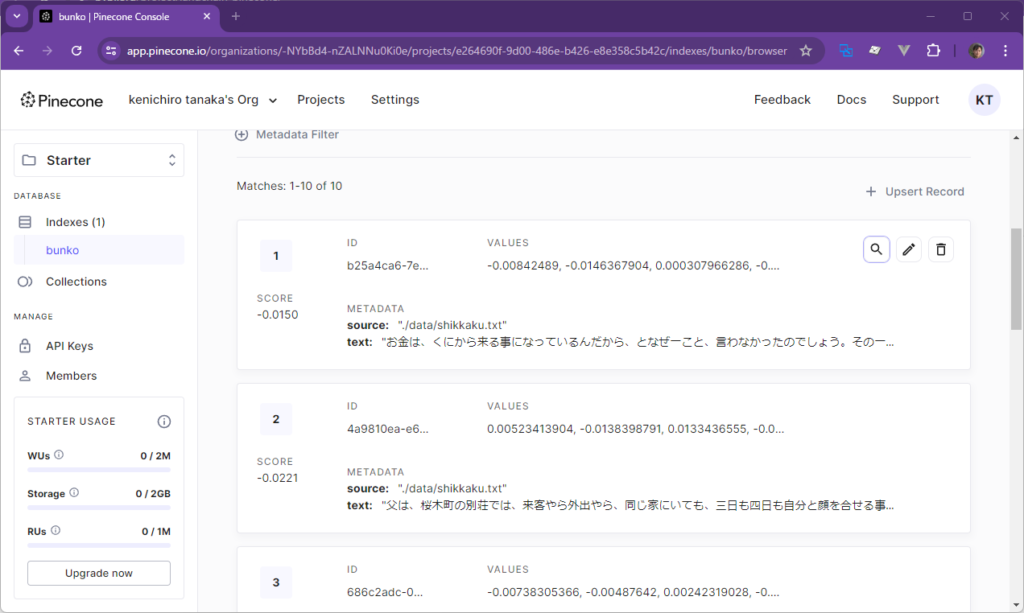Close the bunko Pinecone Console tab

pos(207,16)
